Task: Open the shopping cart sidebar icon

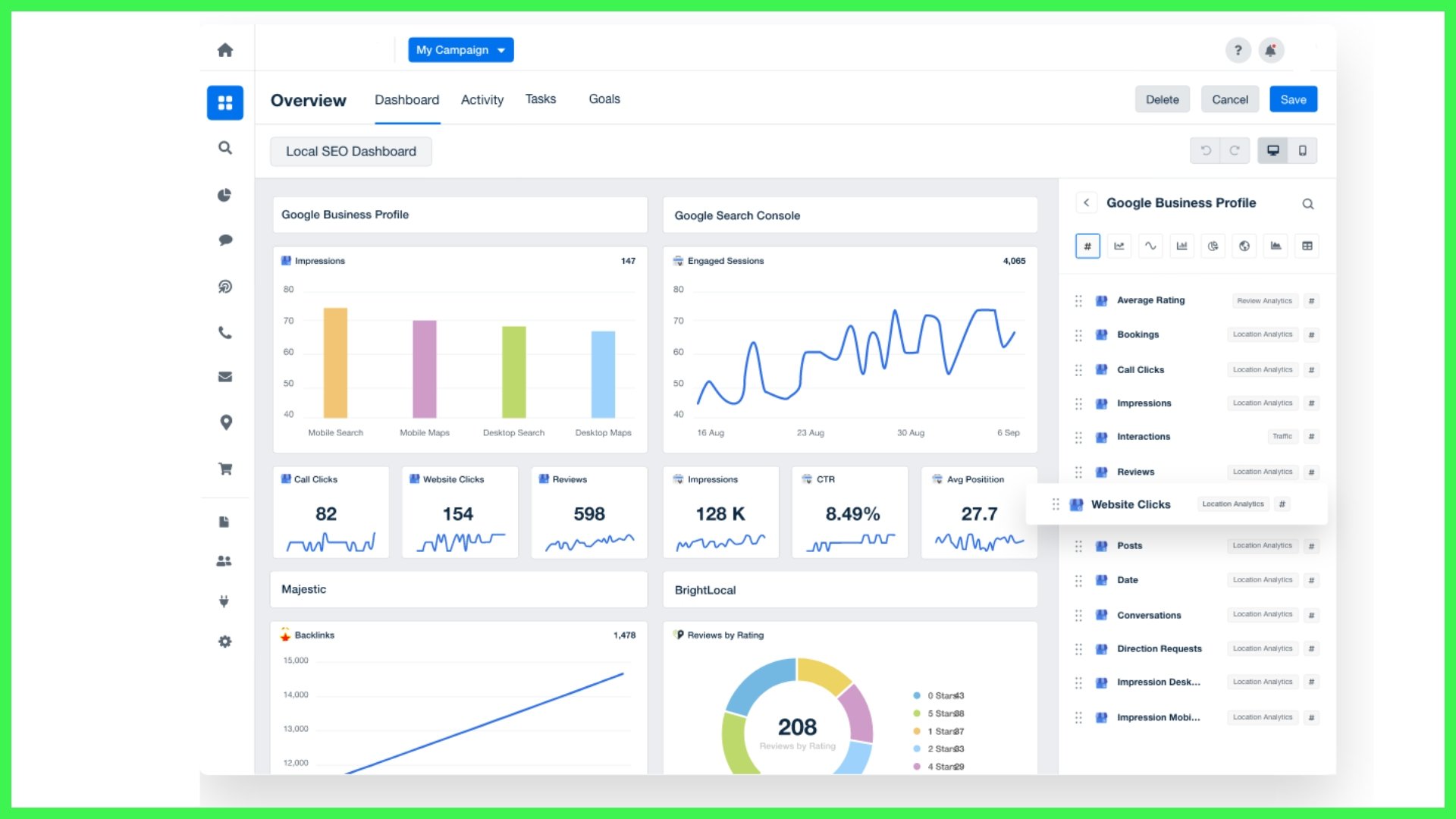Action: (225, 469)
